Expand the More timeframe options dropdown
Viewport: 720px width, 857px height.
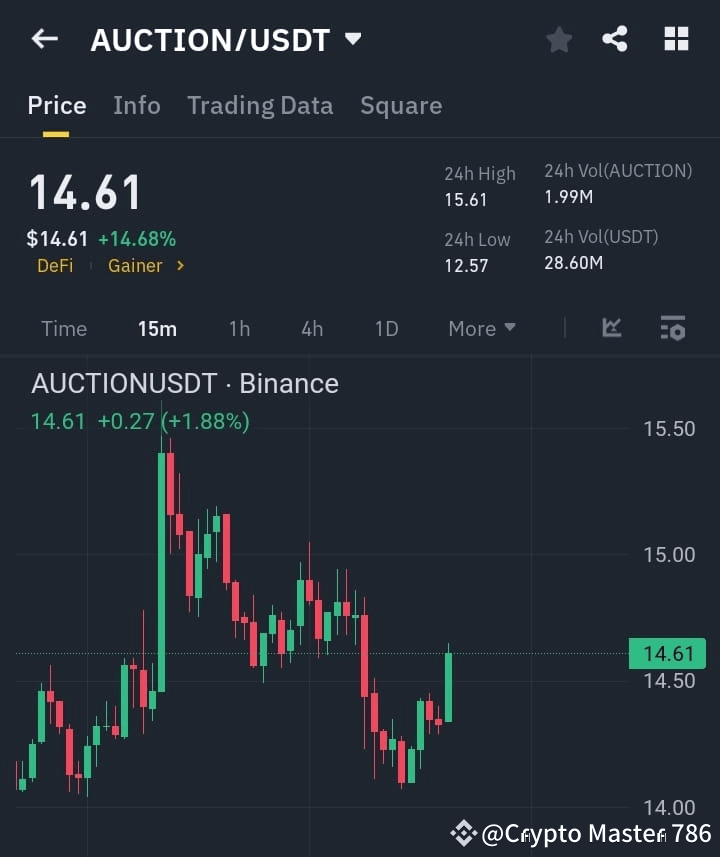coord(481,328)
